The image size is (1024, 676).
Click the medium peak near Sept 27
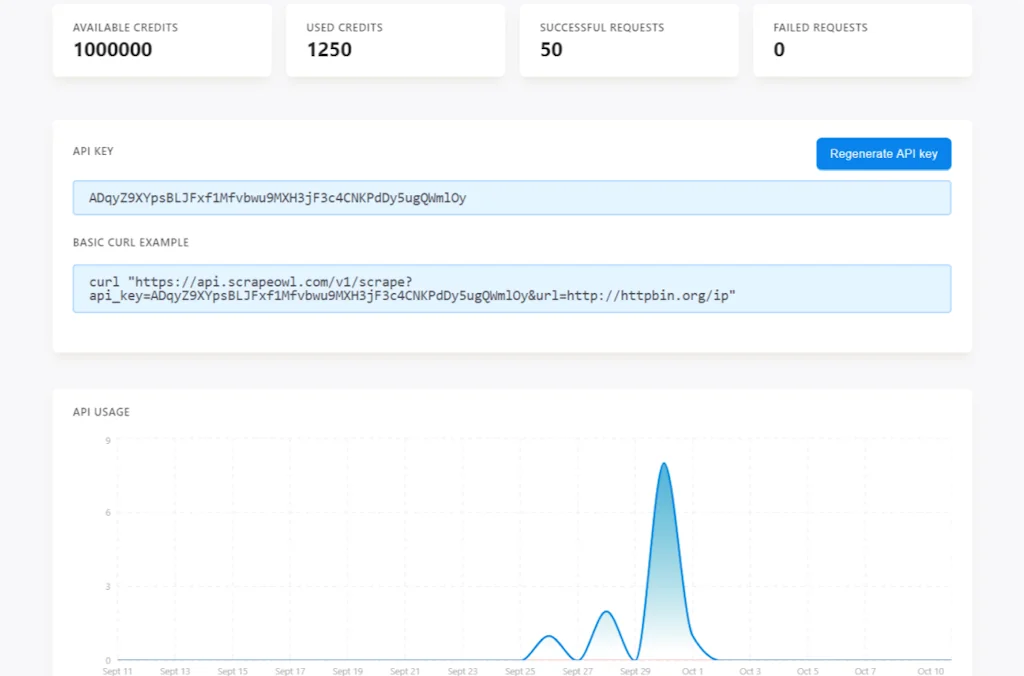606,612
